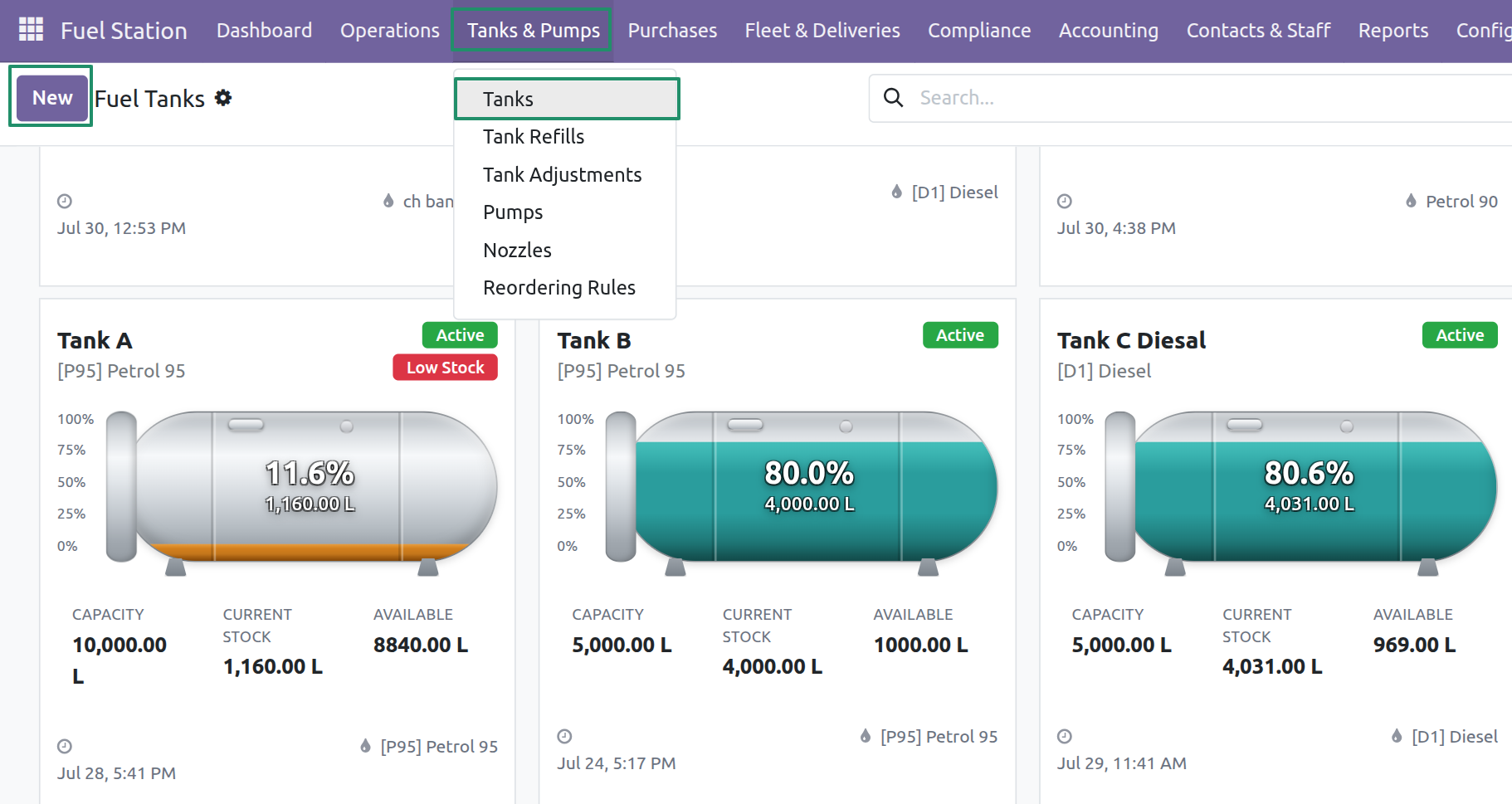
Task: Click the fuel drop icon beside top [D1] Diesel
Action: click(x=896, y=192)
